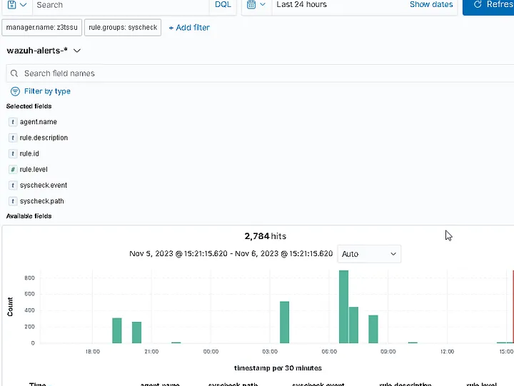Image resolution: width=514 pixels, height=386 pixels.
Task: Refresh the query results
Action: point(488,5)
